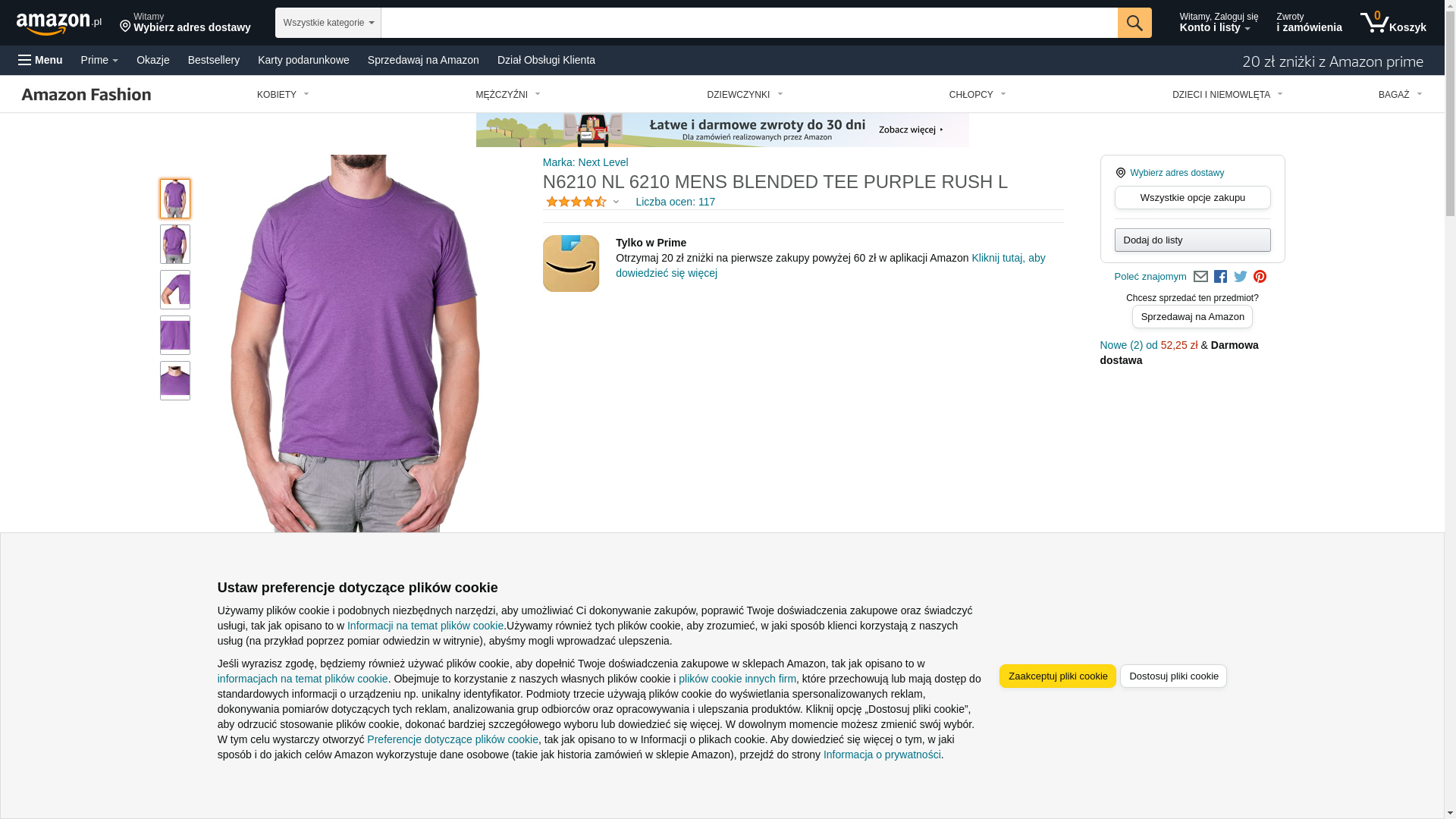Expand Konto i listy account menu
This screenshot has width=1456, height=819.
click(x=1218, y=23)
